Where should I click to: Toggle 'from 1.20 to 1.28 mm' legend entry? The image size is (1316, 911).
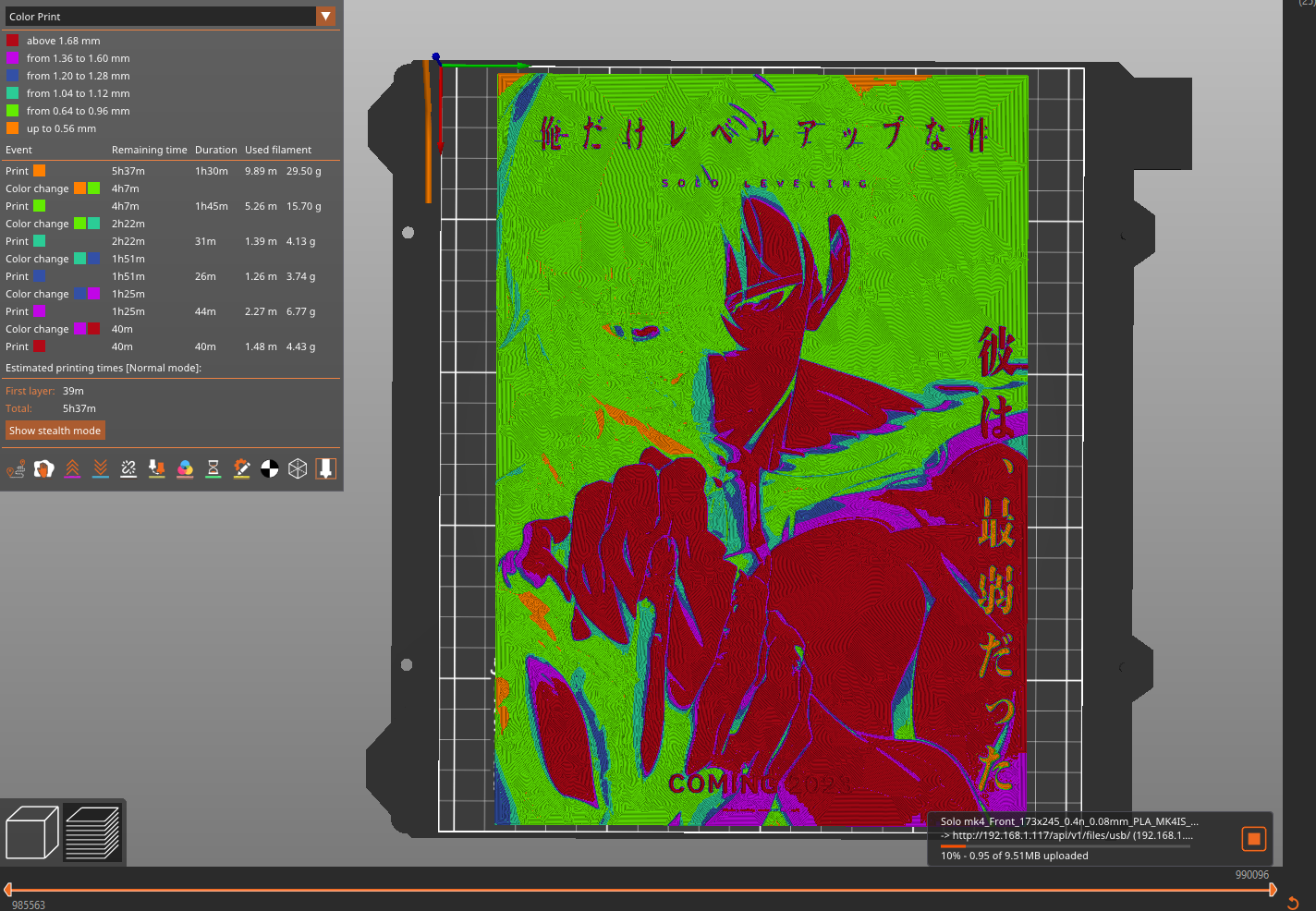67,76
